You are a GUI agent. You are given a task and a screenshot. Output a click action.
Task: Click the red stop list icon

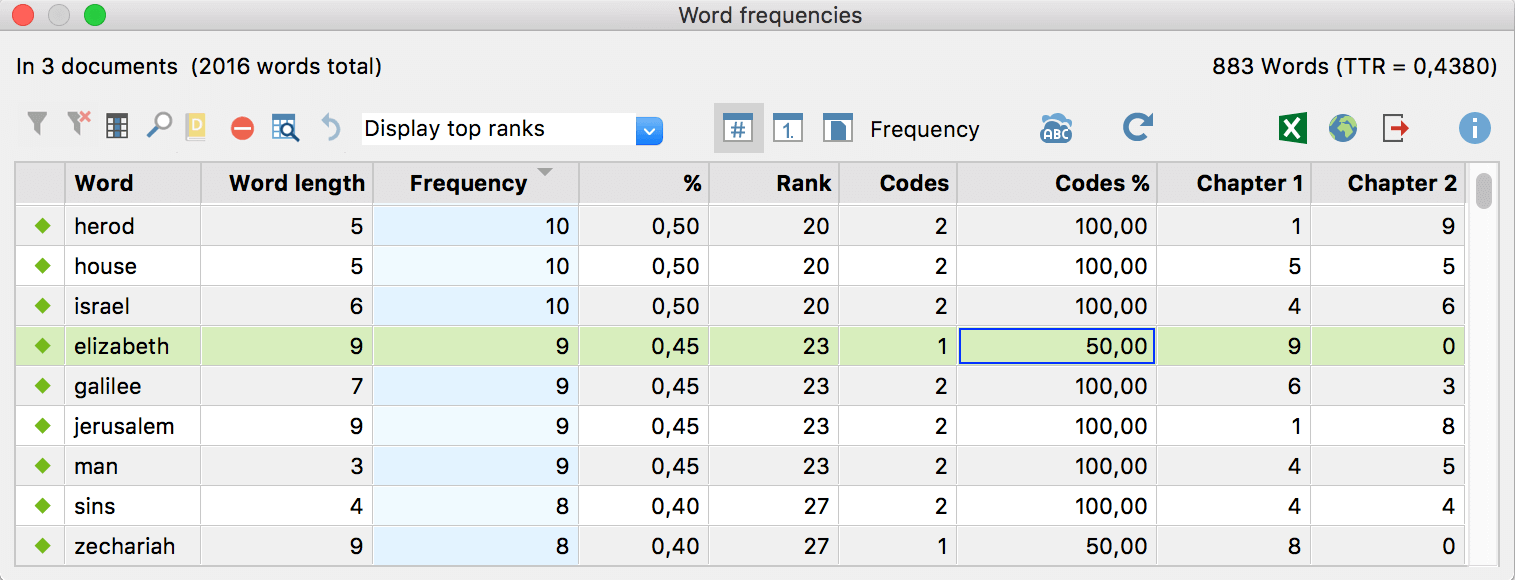pos(242,128)
